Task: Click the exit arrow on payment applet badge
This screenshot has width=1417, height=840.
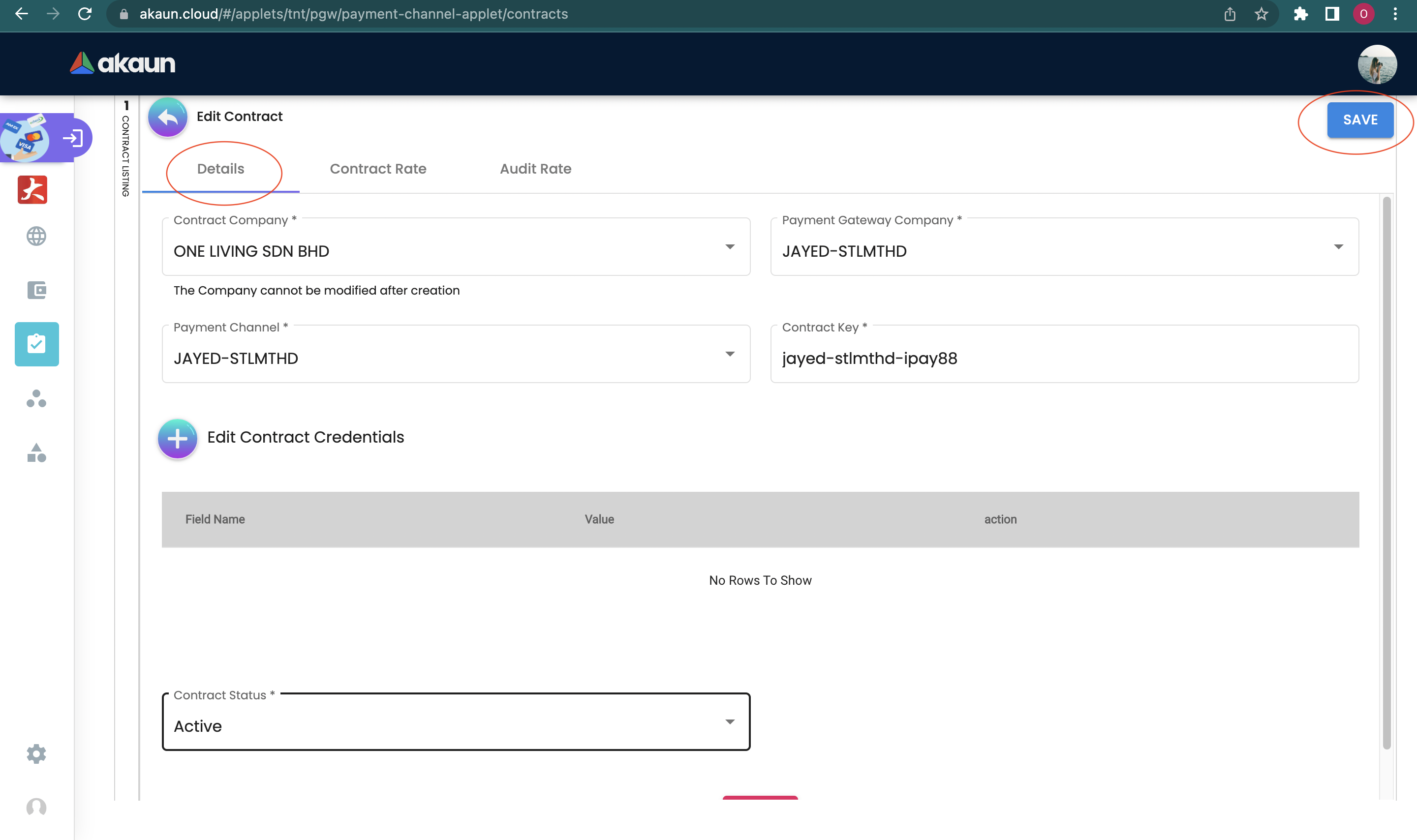Action: click(73, 138)
